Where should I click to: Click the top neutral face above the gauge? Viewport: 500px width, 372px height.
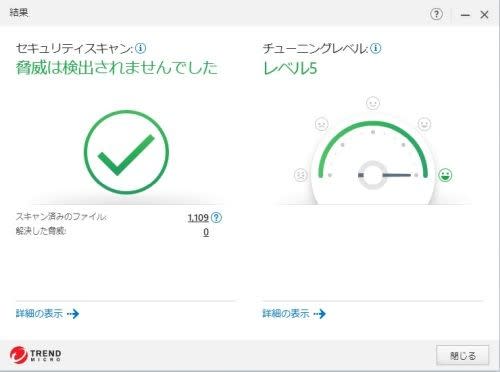[x=373, y=103]
